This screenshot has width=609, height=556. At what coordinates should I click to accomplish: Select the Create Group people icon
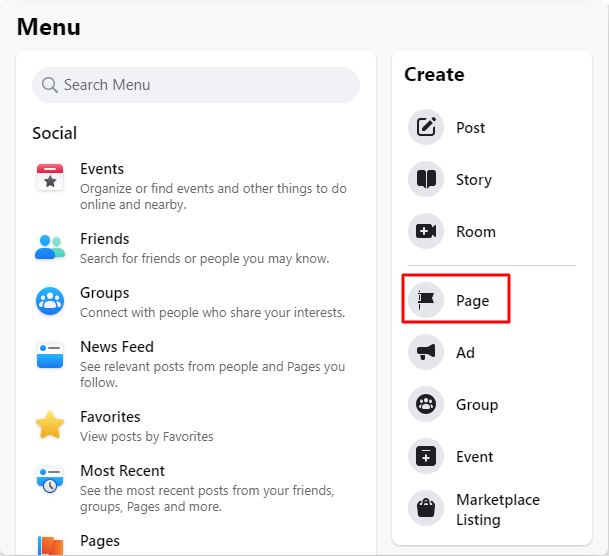pyautogui.click(x=426, y=404)
